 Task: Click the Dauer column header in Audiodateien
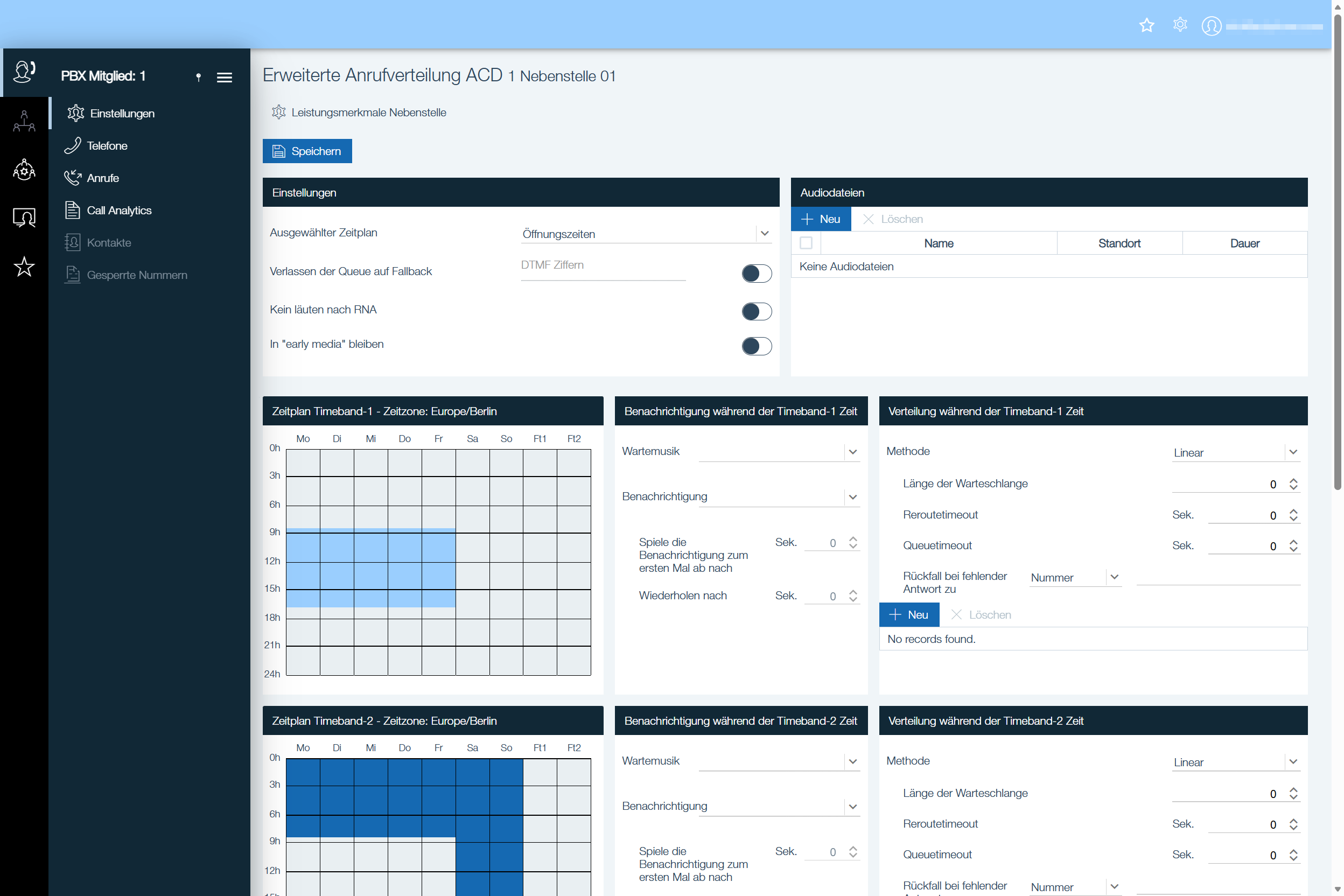pos(1244,243)
